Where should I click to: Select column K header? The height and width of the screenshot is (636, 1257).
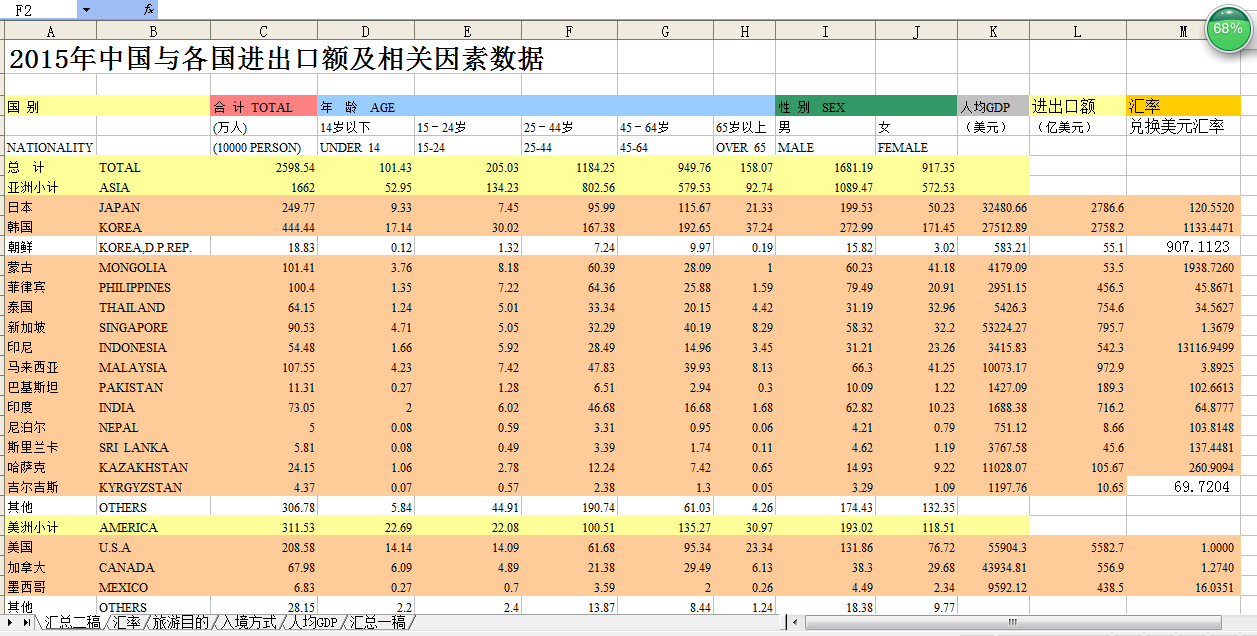(x=993, y=31)
